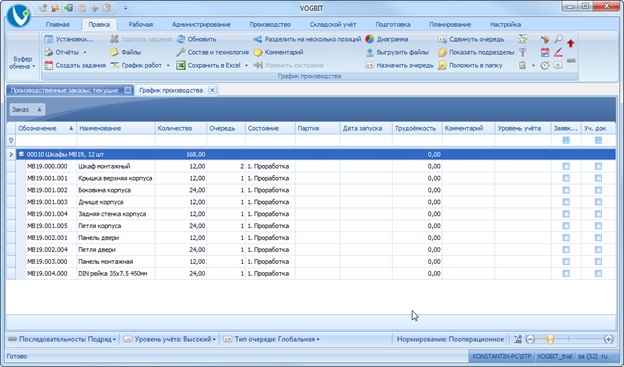Open the 'Администрирование' ribbon tab
The width and height of the screenshot is (624, 367).
[x=201, y=24]
